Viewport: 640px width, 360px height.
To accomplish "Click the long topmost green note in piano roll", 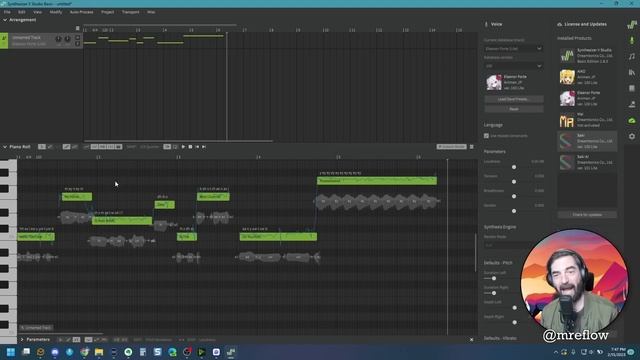I will [x=377, y=180].
